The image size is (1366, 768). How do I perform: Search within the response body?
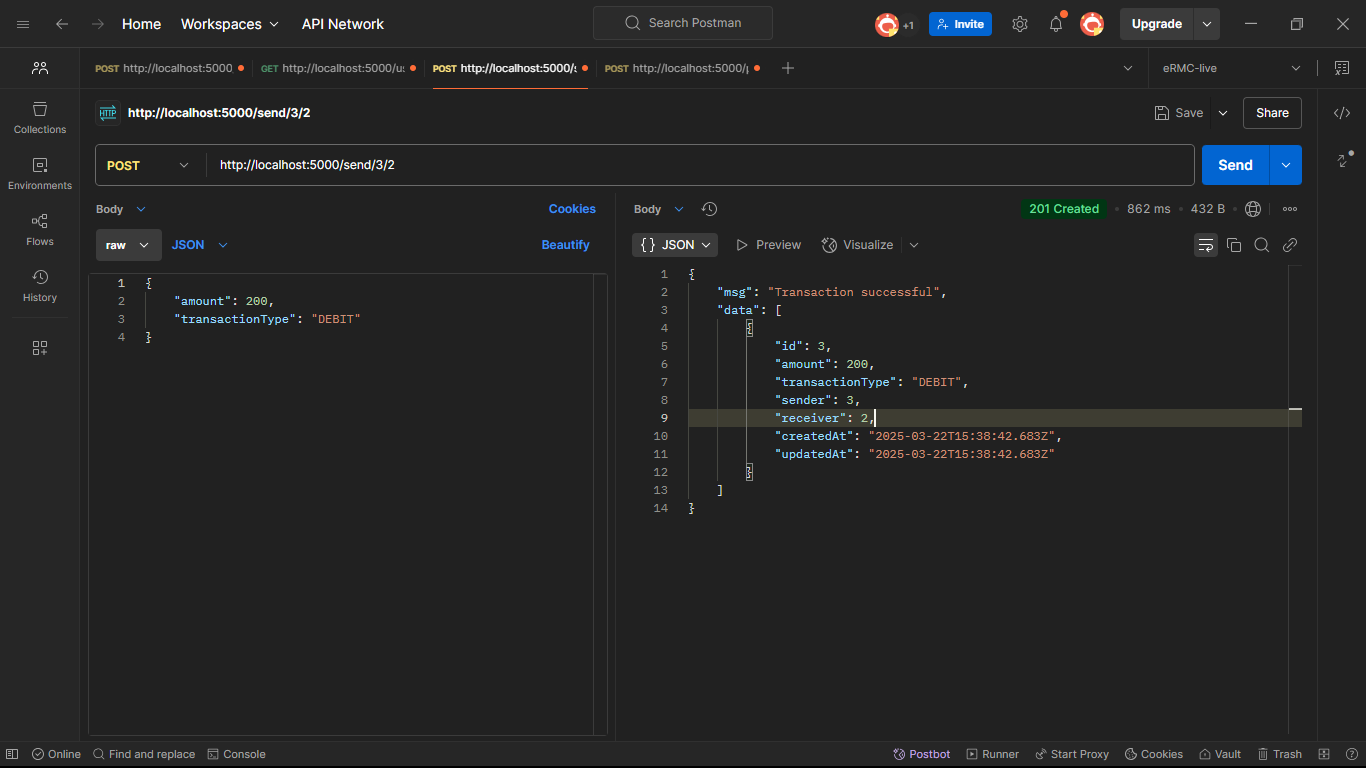pos(1262,245)
